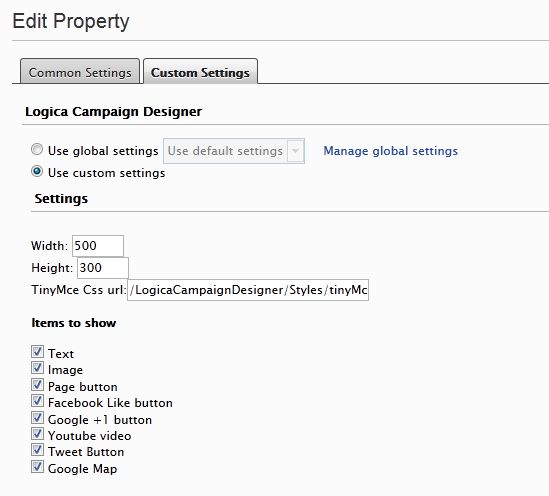Disable the Youtube video checkbox
The image size is (549, 496).
point(37,434)
